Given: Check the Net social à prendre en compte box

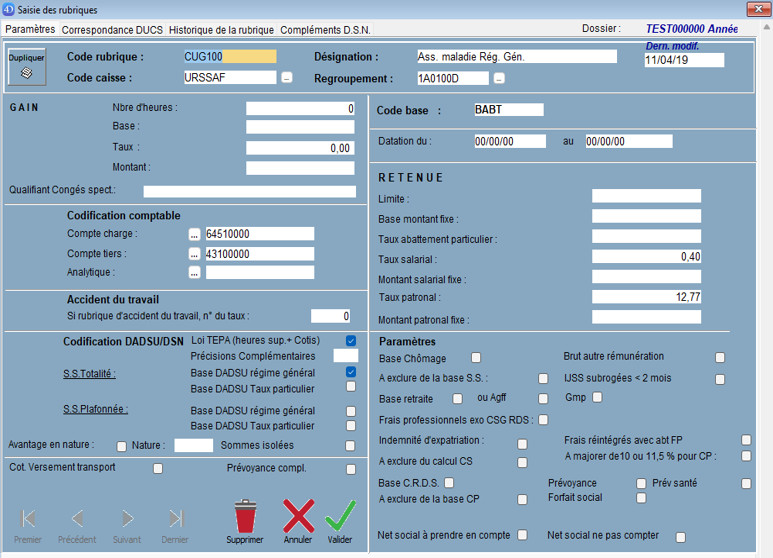Looking at the screenshot, I should tap(522, 535).
